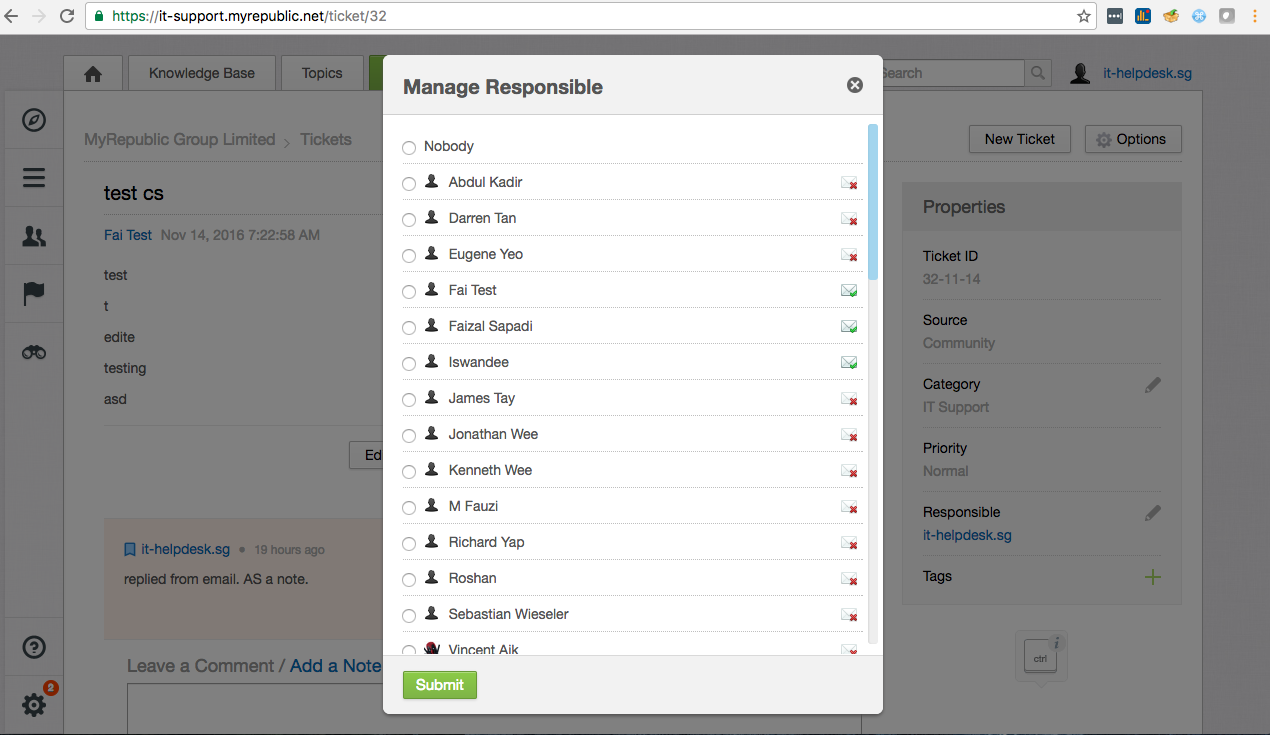Screen dimensions: 1270x735
Task: Edit Responsible with the pencil icon
Action: point(1153,513)
